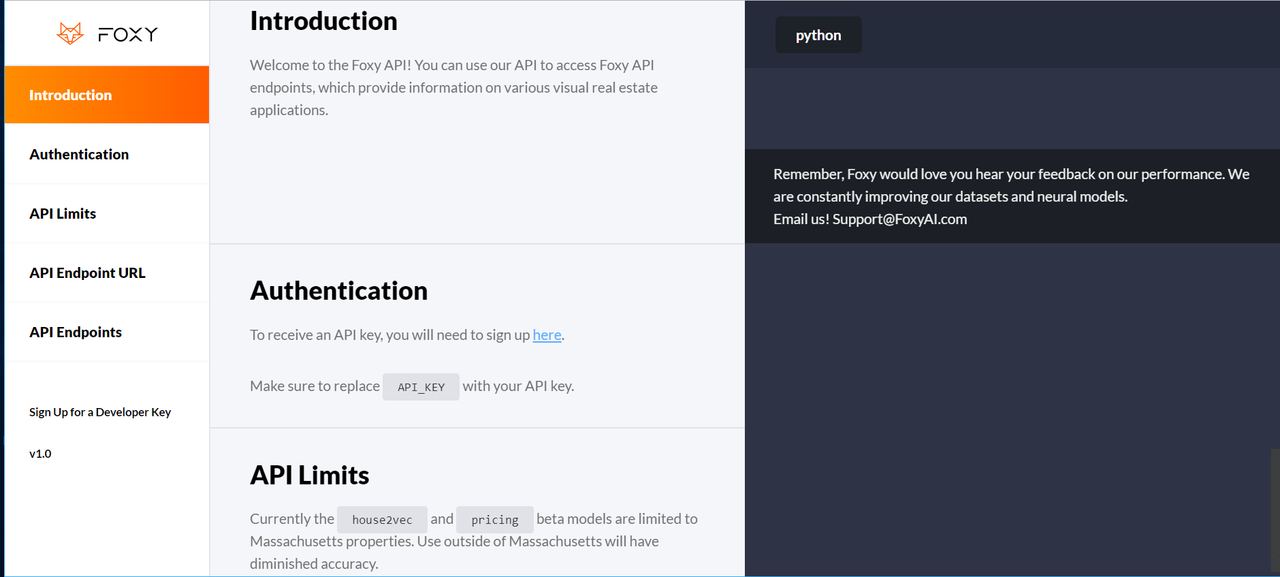Select API Limits in the sidebar
The height and width of the screenshot is (577, 1280).
pos(107,213)
